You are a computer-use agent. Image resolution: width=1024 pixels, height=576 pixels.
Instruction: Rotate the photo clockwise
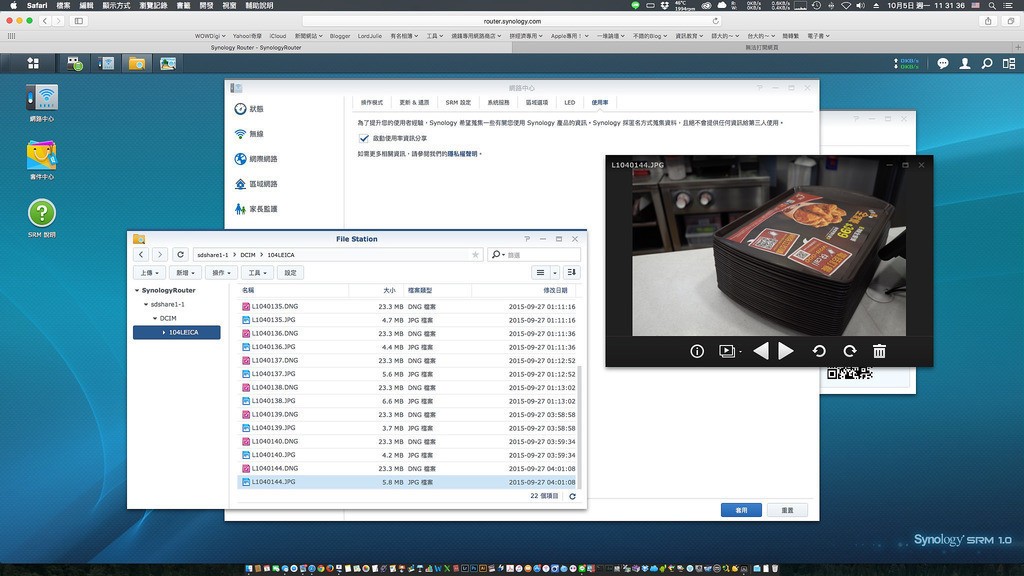click(850, 351)
